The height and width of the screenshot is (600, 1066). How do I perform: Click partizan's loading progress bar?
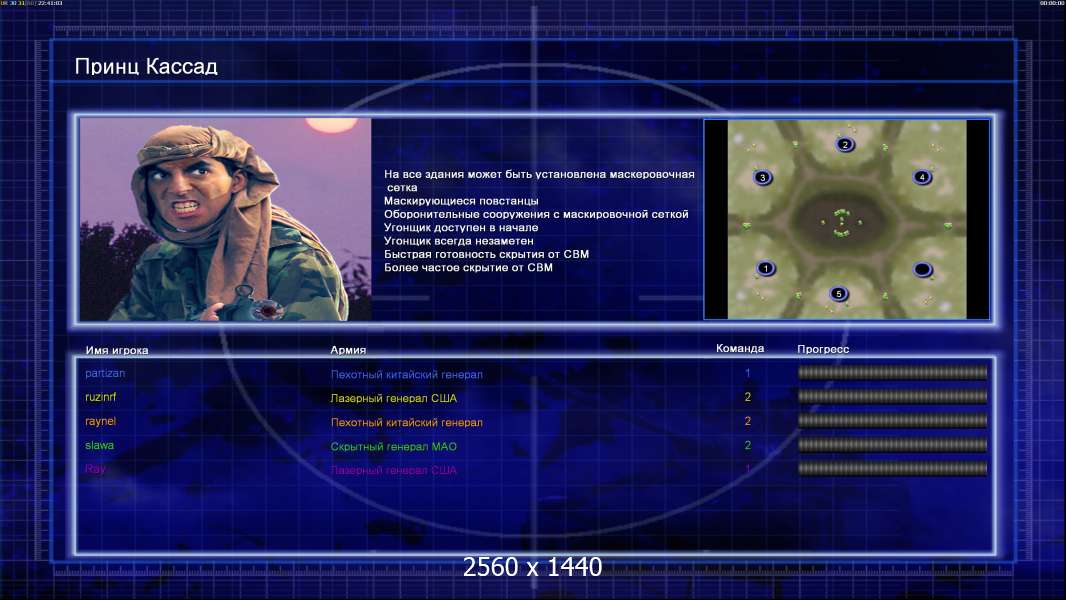pyautogui.click(x=893, y=372)
